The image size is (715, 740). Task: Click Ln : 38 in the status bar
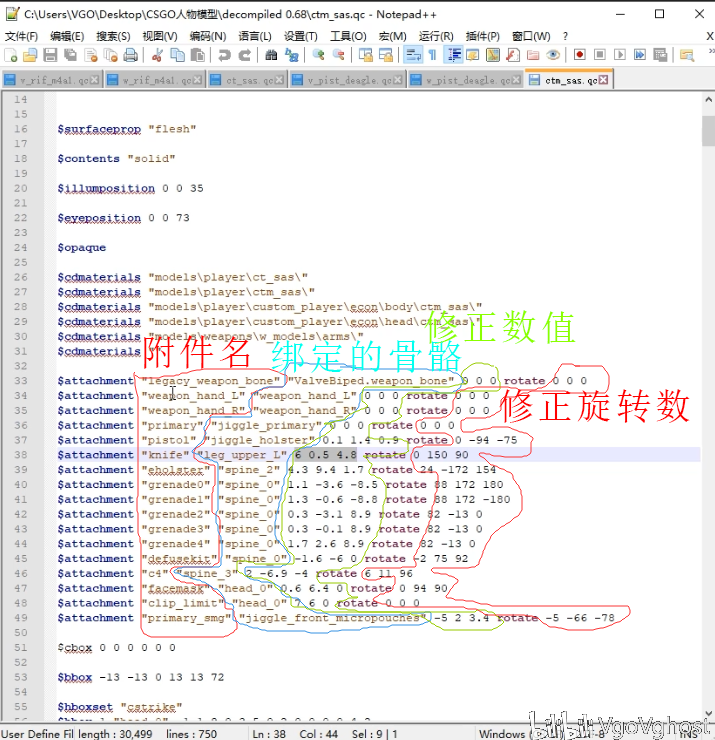pos(269,734)
